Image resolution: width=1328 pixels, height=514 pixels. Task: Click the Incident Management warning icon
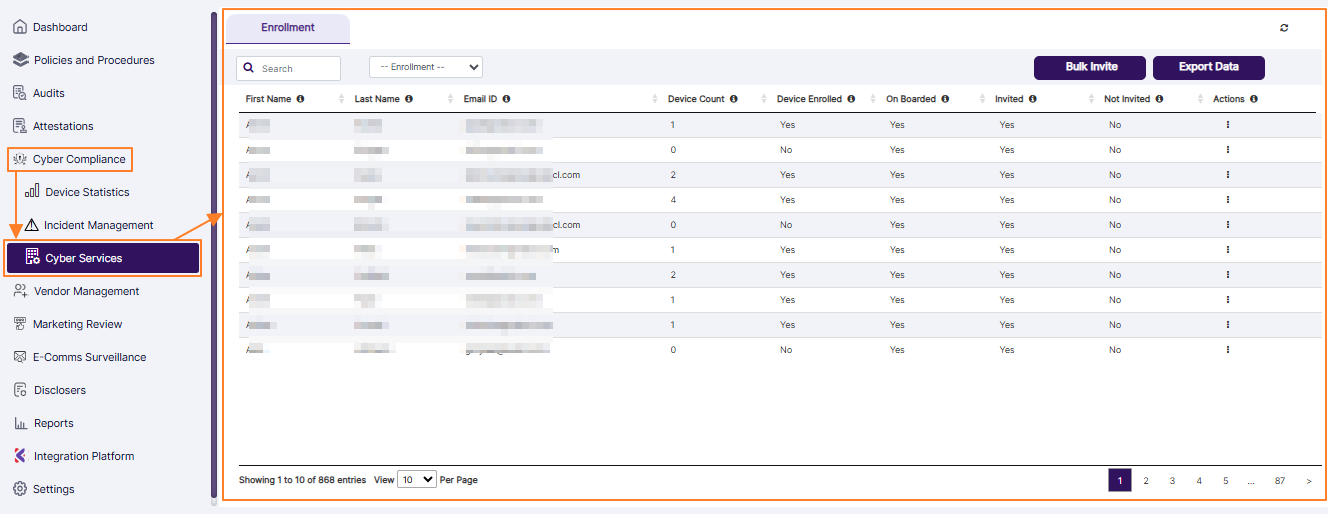click(x=32, y=225)
